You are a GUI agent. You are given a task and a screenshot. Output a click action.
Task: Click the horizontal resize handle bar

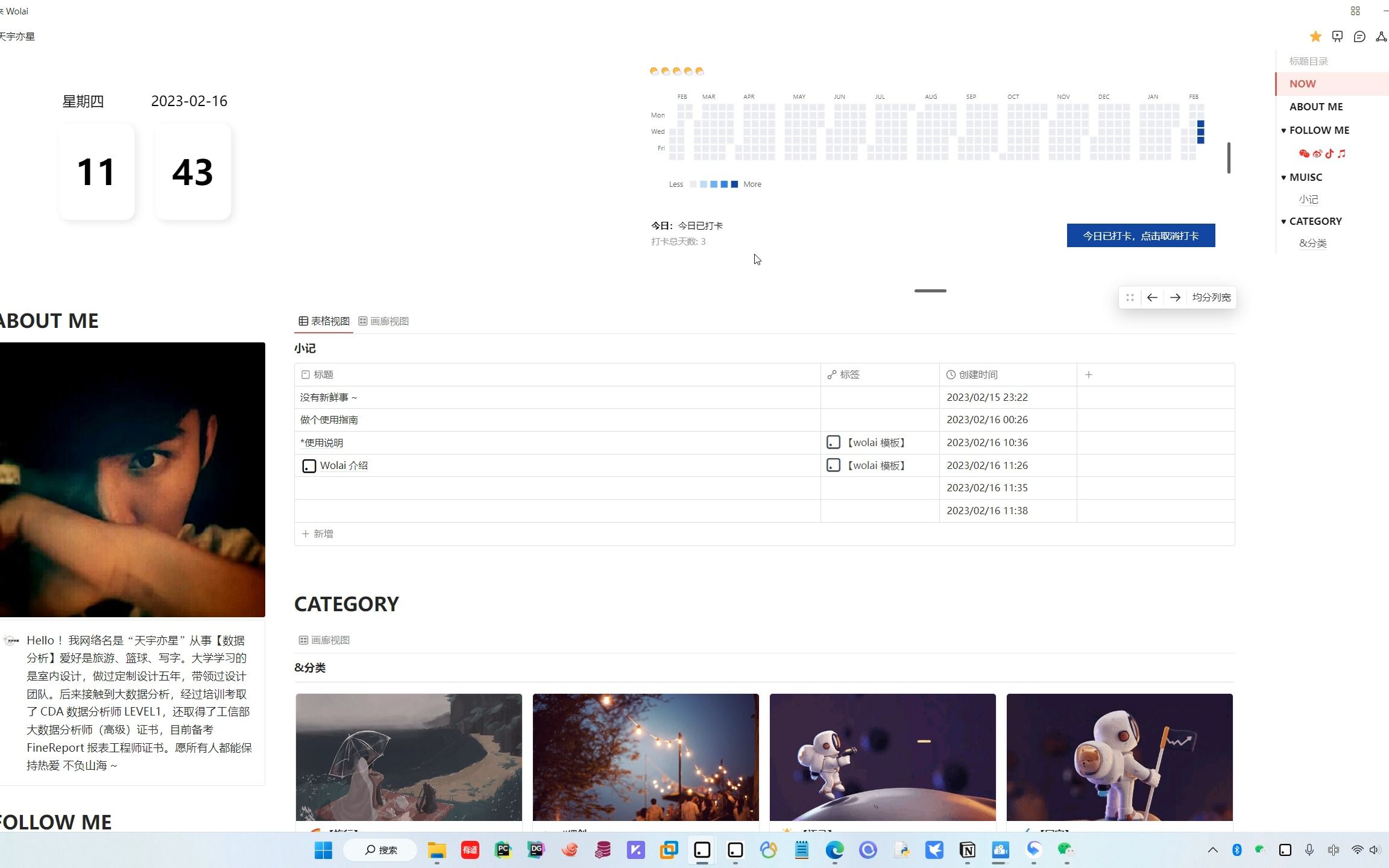click(x=930, y=291)
